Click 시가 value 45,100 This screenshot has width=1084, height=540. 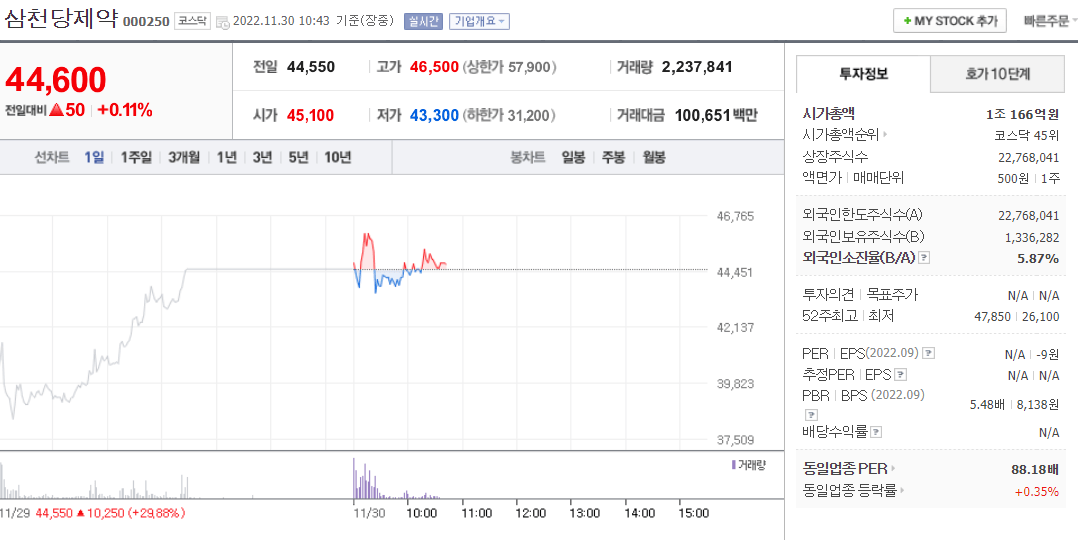(310, 115)
